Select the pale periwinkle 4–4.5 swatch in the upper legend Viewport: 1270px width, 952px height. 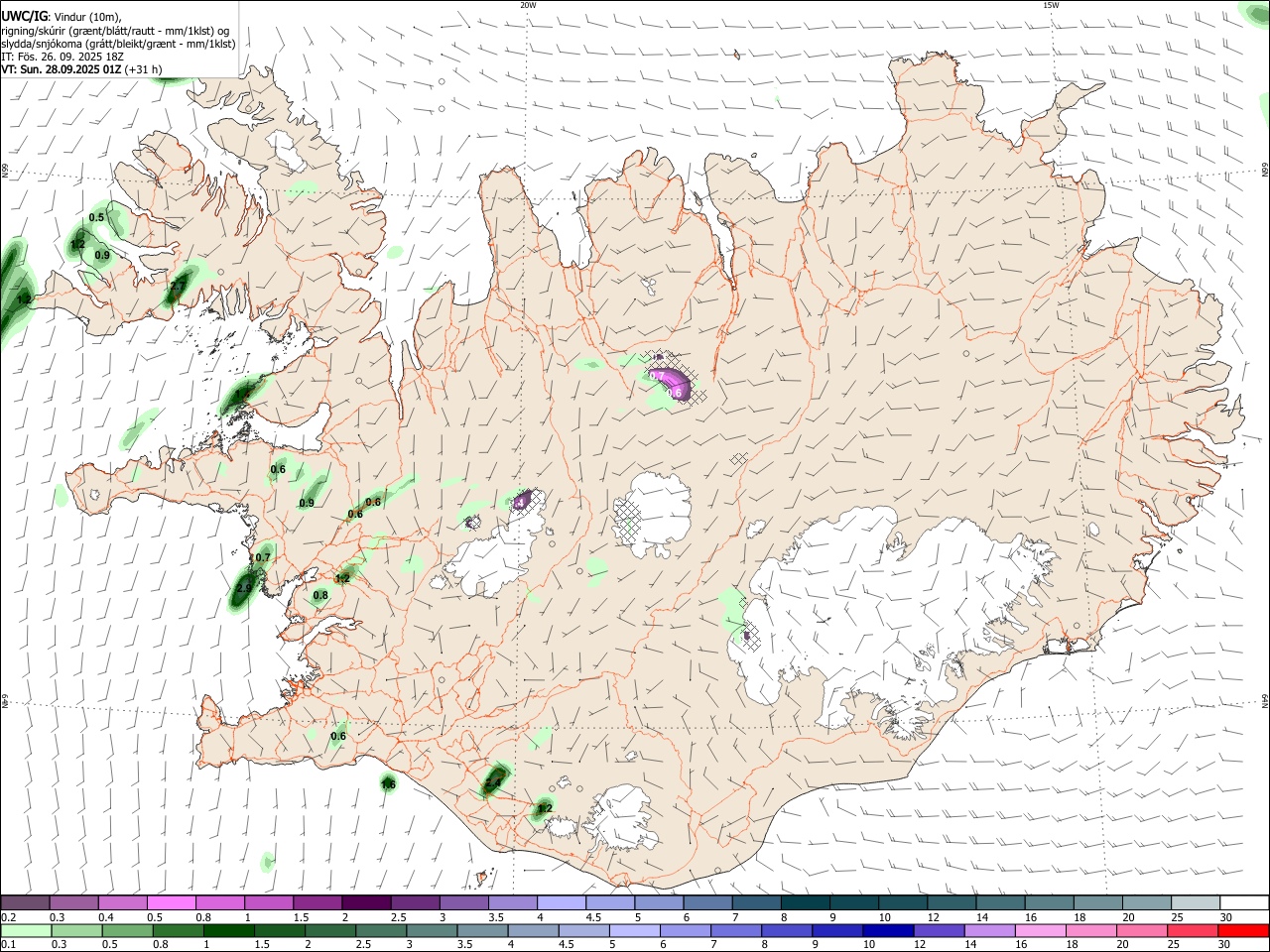562,902
